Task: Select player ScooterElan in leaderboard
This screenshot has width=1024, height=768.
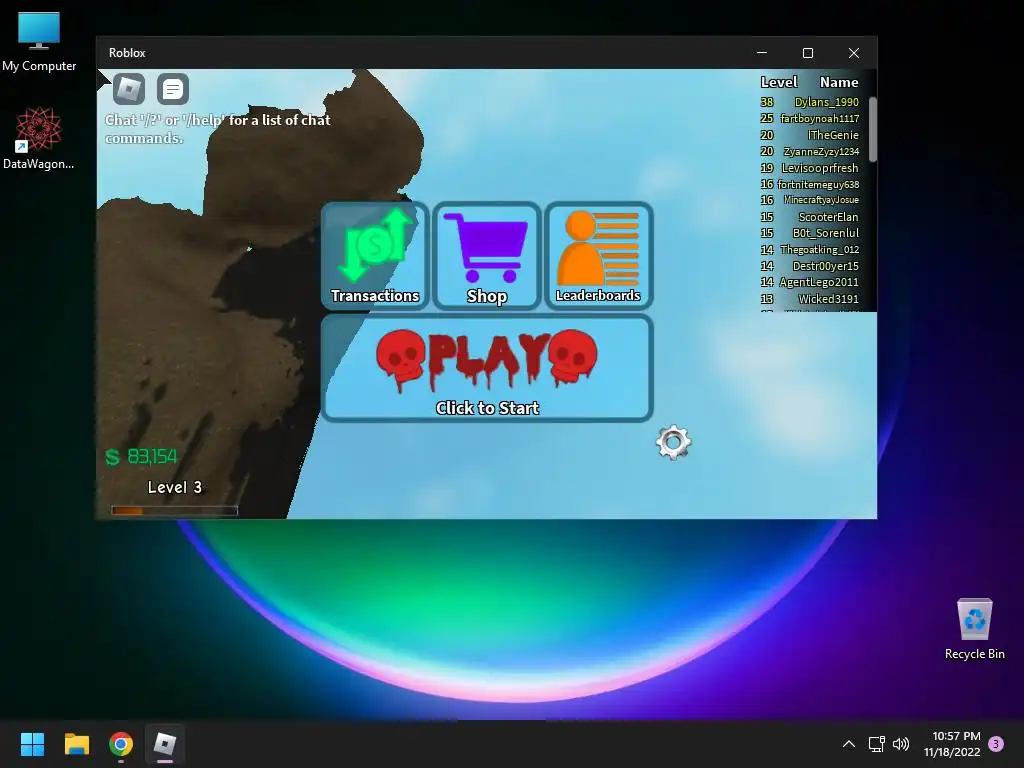Action: point(828,217)
